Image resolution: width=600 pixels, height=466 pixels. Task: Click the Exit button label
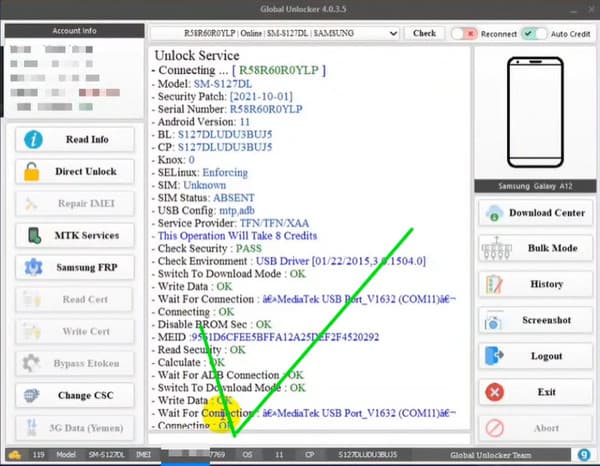coord(546,392)
